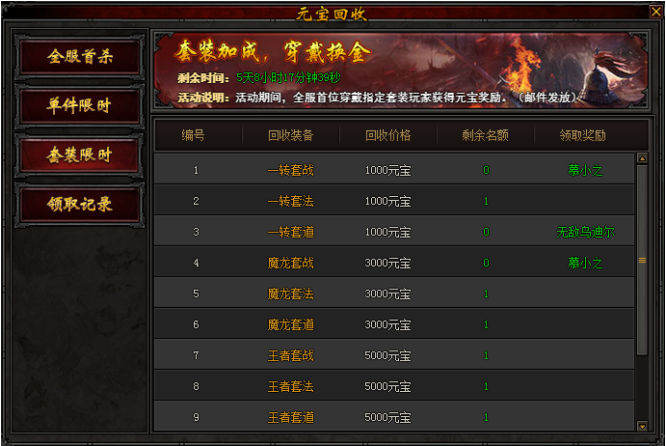666x446 pixels.
Task: Click the 一转套战 equipment entry
Action: click(291, 170)
